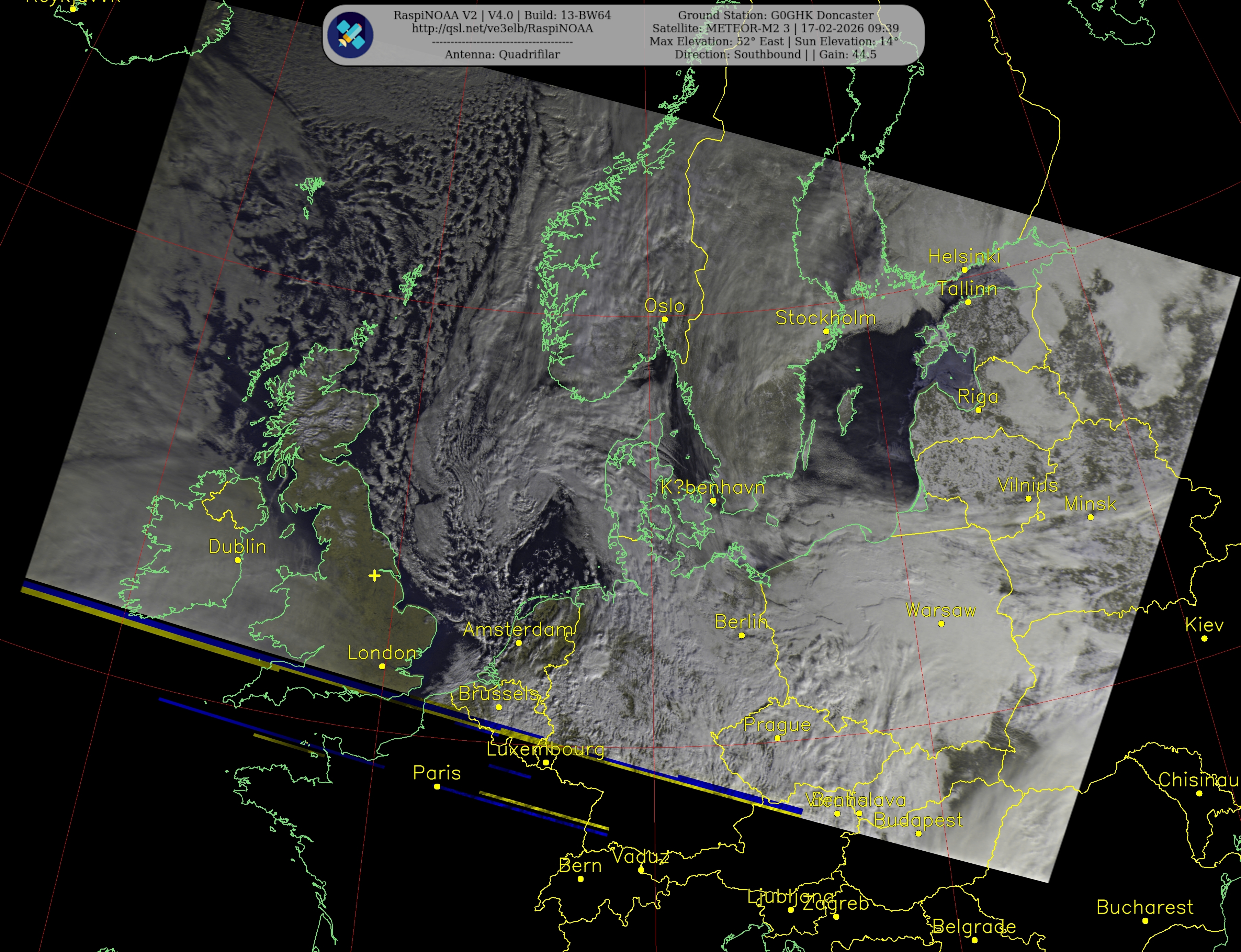Click the qsl.net RaspiNOAA URL text
Screen dimensions: 1241x952
(x=503, y=28)
